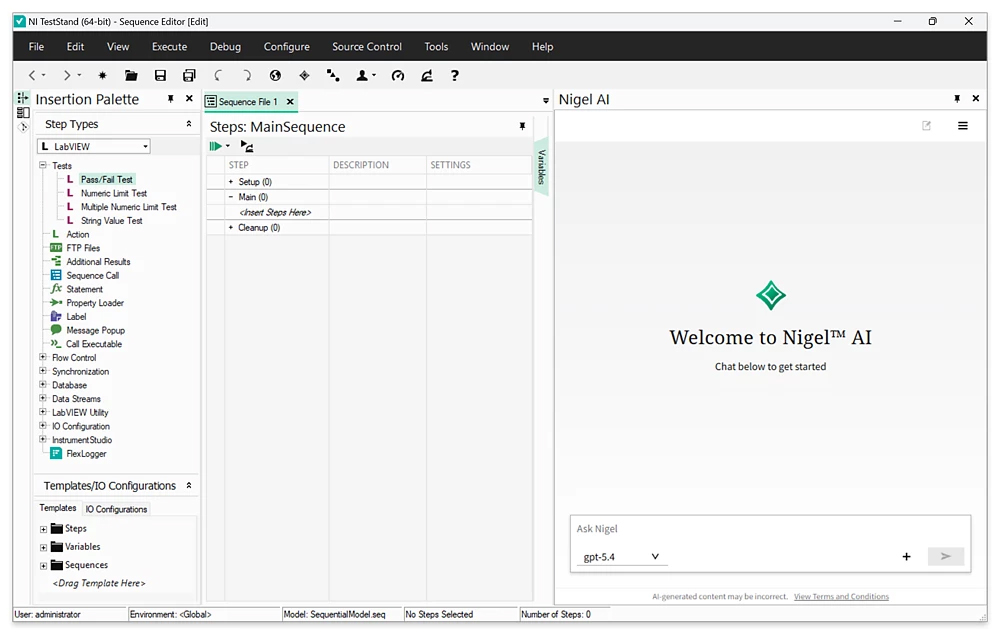Close the Sequence File 1 tab
Screen dimensions: 1000x635
290,101
